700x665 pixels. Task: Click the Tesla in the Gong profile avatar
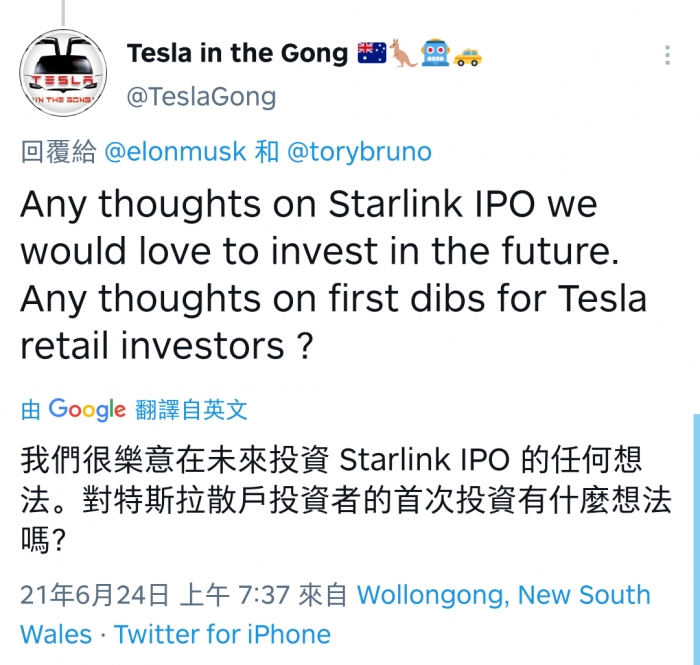[64, 74]
